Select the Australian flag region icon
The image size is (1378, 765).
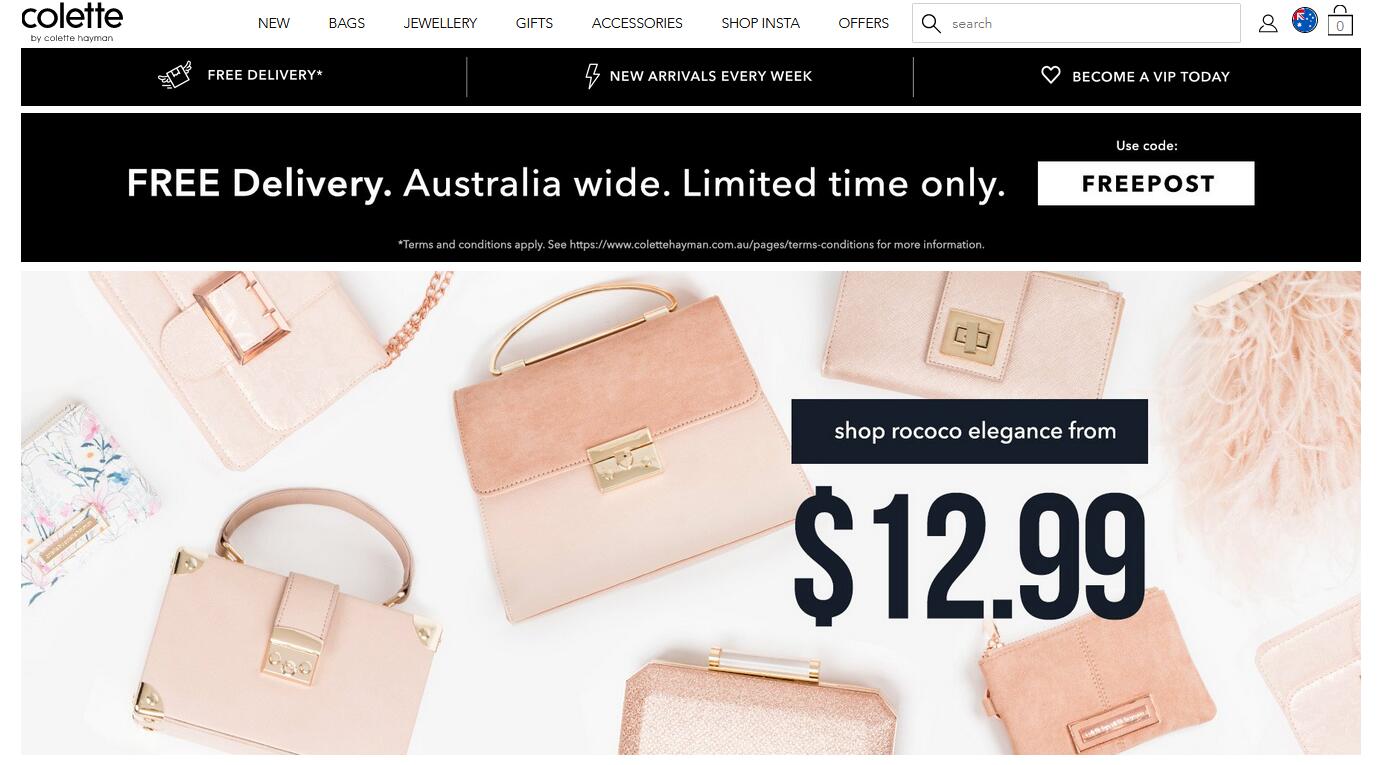[x=1305, y=20]
